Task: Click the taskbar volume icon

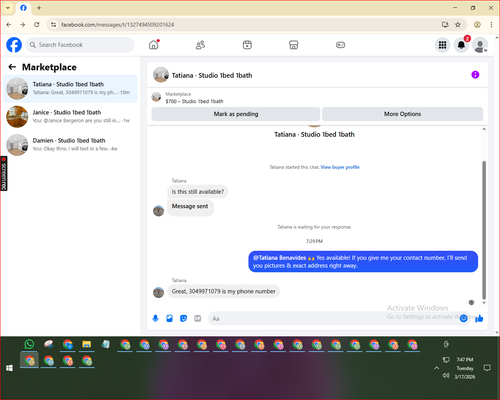Action: (x=446, y=376)
